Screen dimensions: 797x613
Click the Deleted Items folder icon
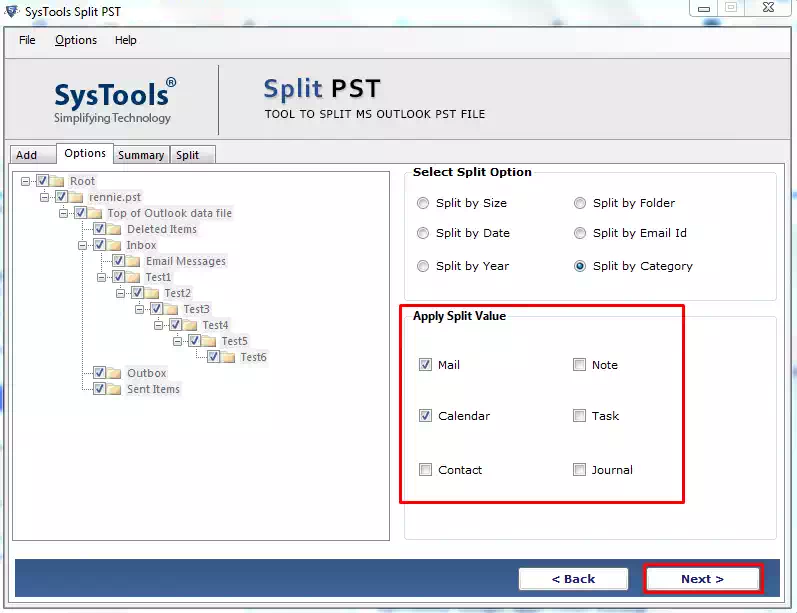pyautogui.click(x=114, y=229)
